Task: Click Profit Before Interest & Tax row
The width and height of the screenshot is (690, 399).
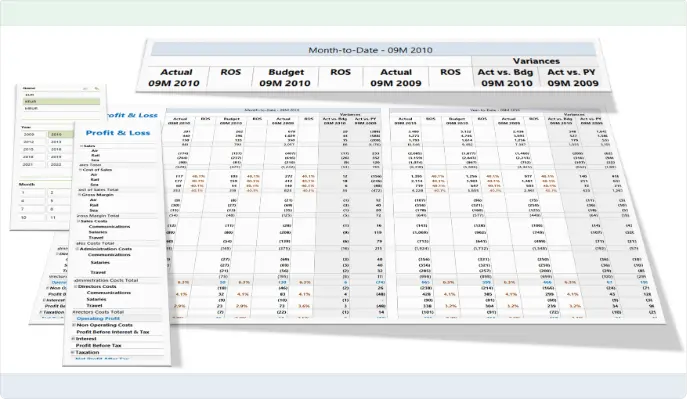Action: pyautogui.click(x=113, y=332)
